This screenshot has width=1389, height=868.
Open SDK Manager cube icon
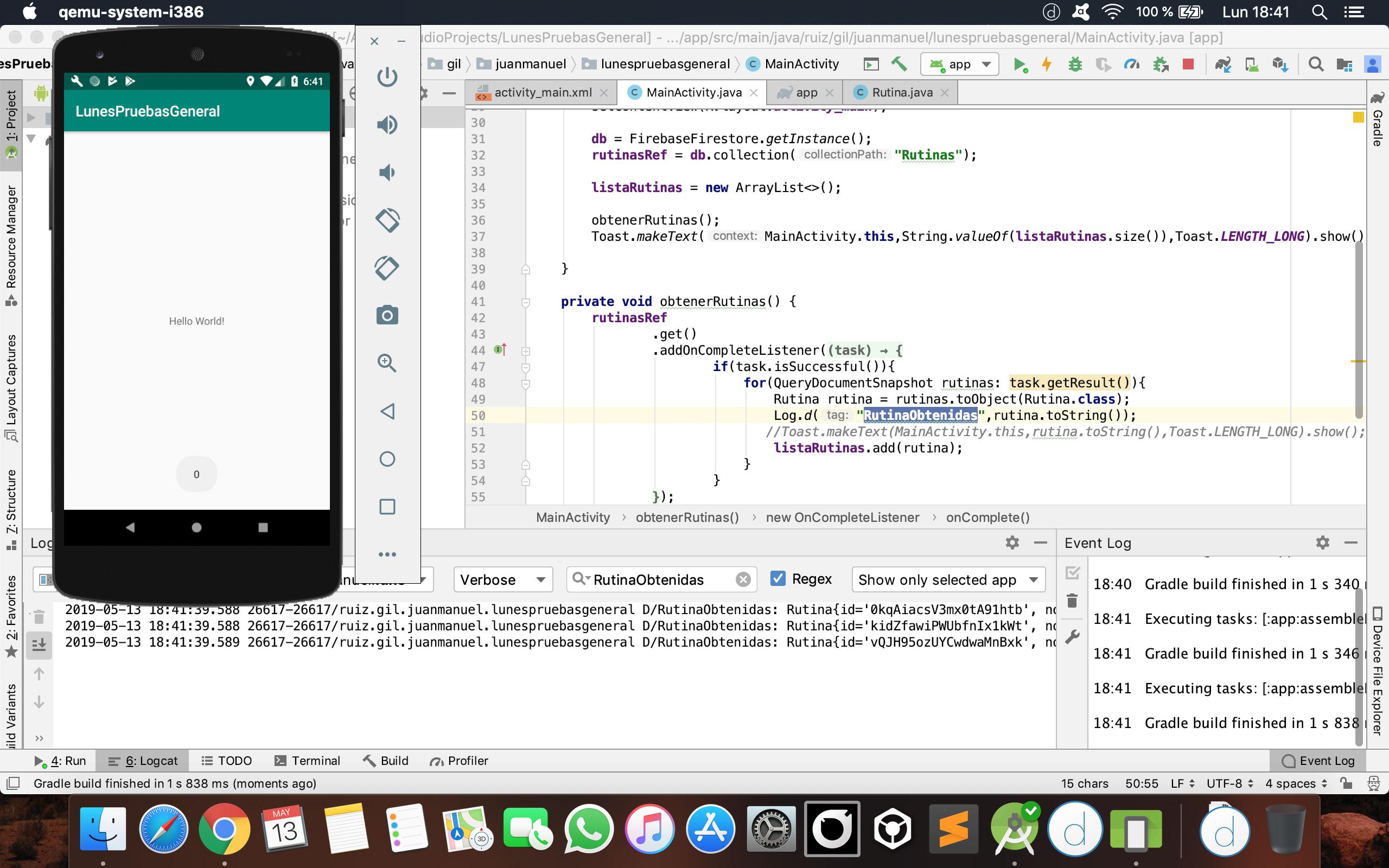[x=1279, y=65]
